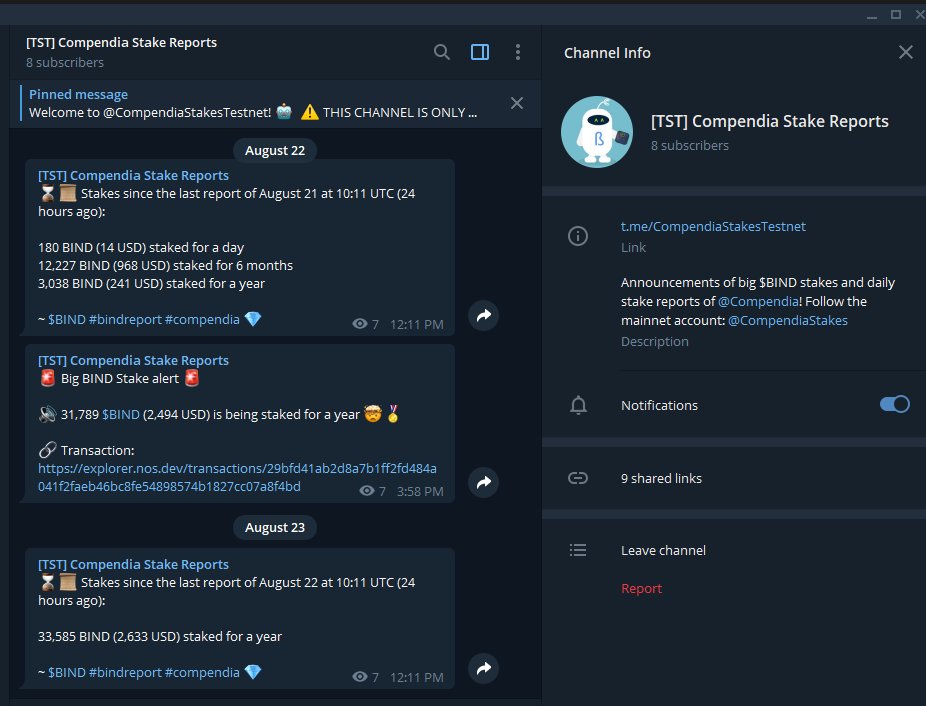Click view count eye on the 3:58 PM message

[367, 491]
